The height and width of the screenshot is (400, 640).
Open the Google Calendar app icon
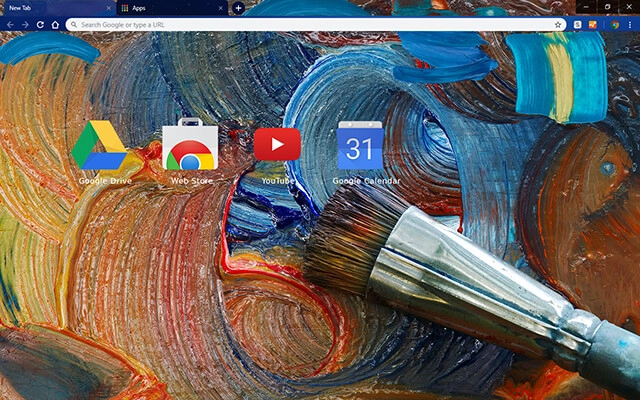(360, 145)
